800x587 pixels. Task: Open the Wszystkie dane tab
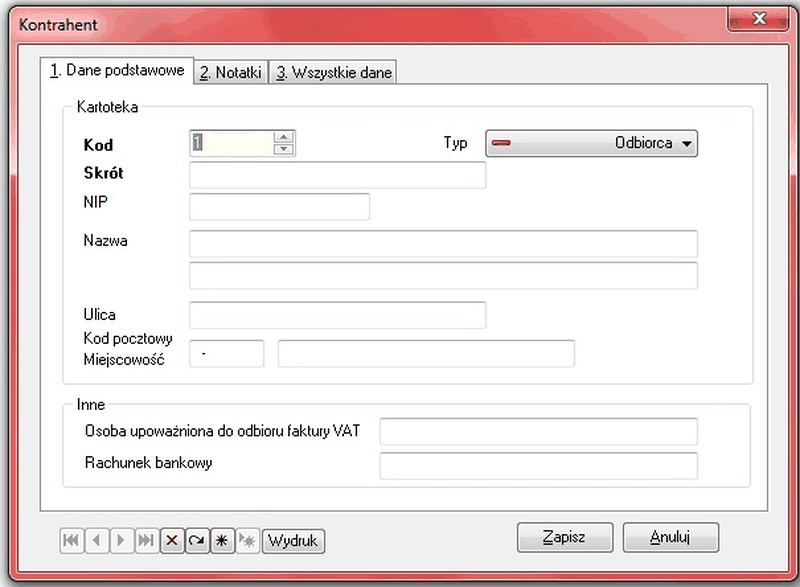[333, 72]
